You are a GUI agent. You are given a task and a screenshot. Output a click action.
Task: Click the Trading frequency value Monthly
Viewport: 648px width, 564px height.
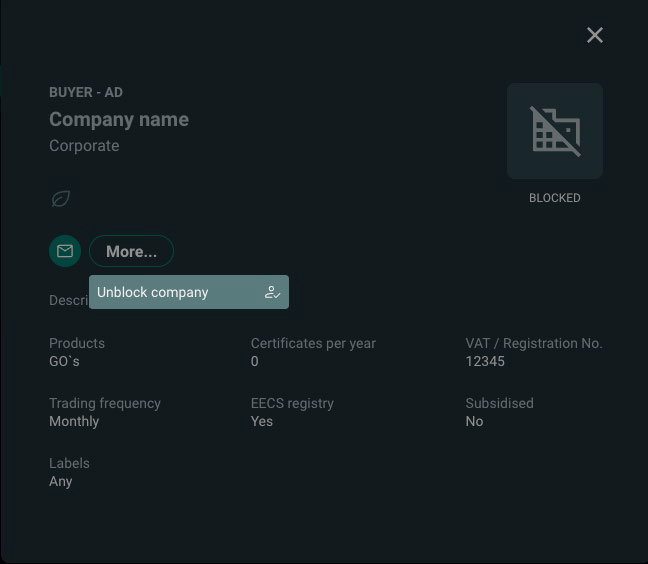74,421
